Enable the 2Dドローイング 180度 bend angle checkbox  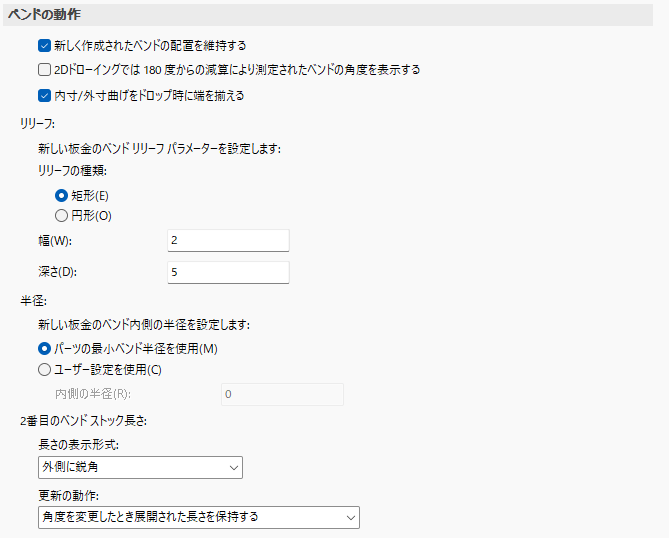[44, 70]
